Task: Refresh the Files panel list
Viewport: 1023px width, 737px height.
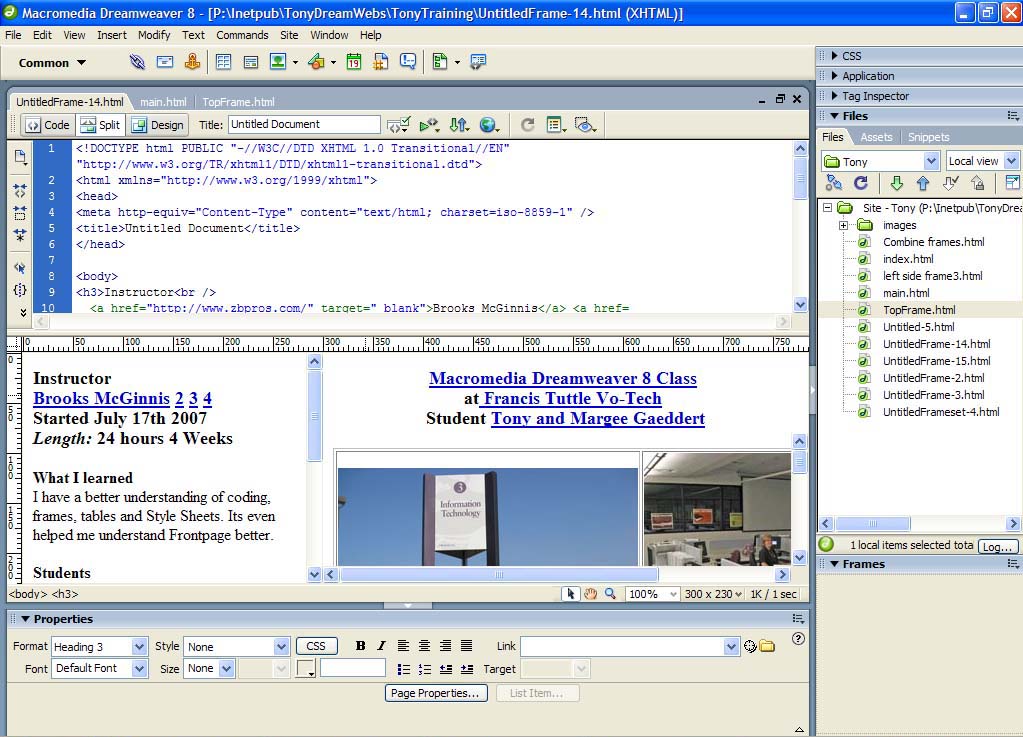Action: 861,183
